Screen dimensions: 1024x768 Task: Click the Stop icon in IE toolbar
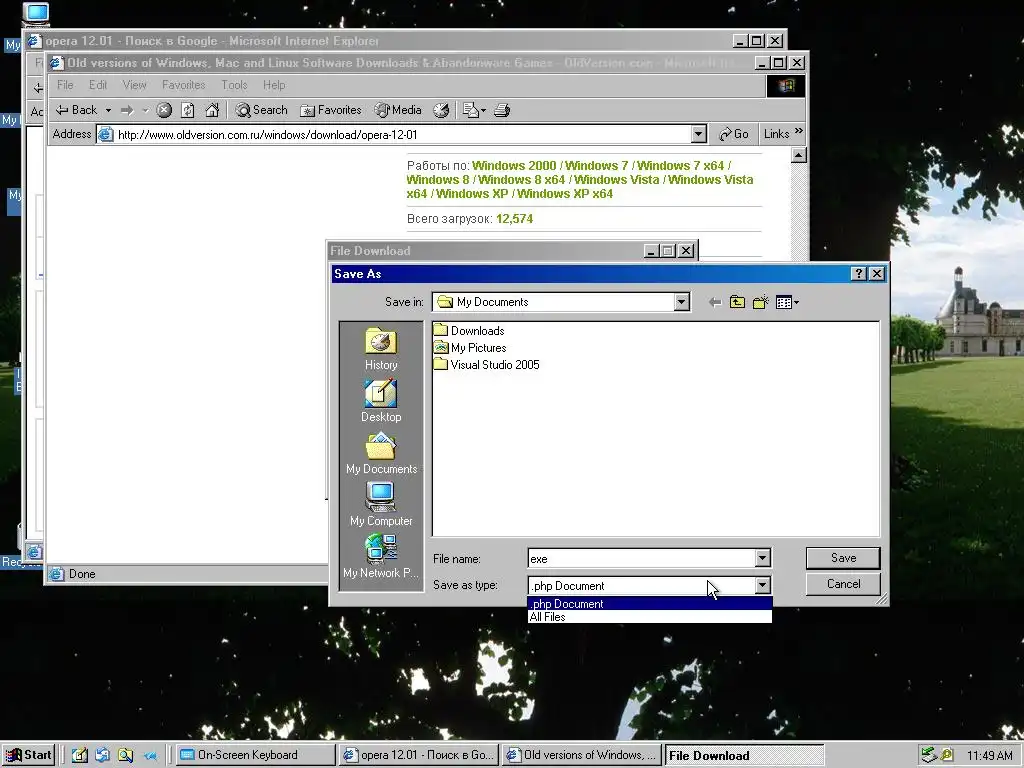click(x=164, y=110)
